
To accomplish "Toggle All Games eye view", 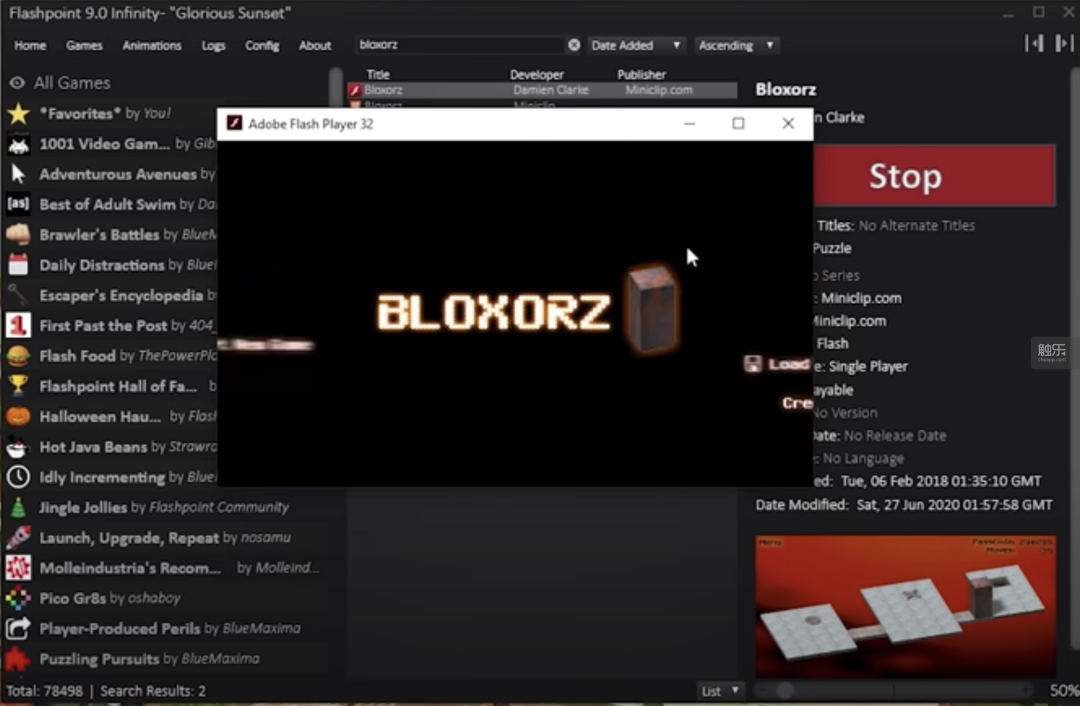I will pos(17,83).
